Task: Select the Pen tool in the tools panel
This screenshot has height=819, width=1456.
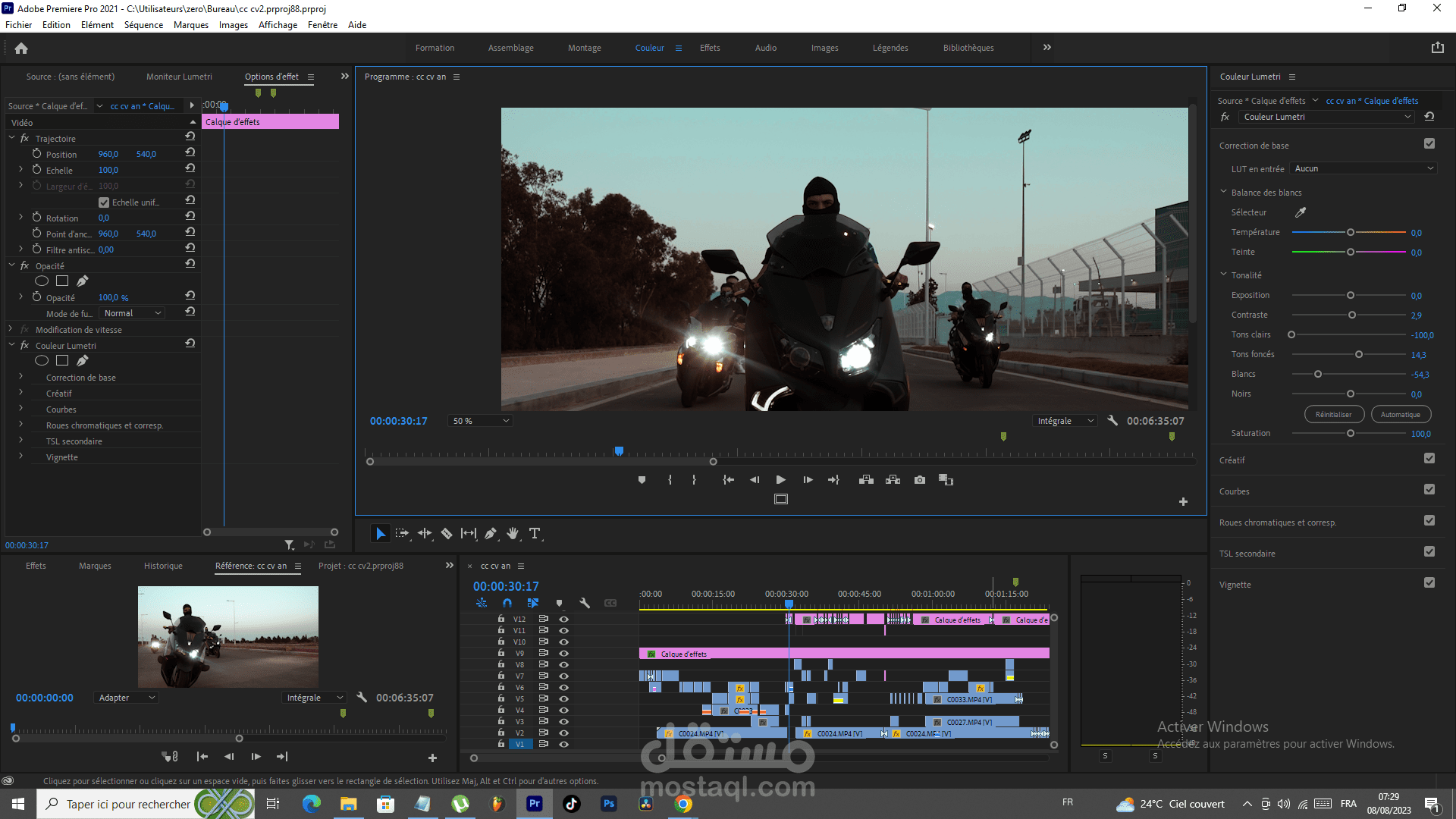Action: [491, 534]
